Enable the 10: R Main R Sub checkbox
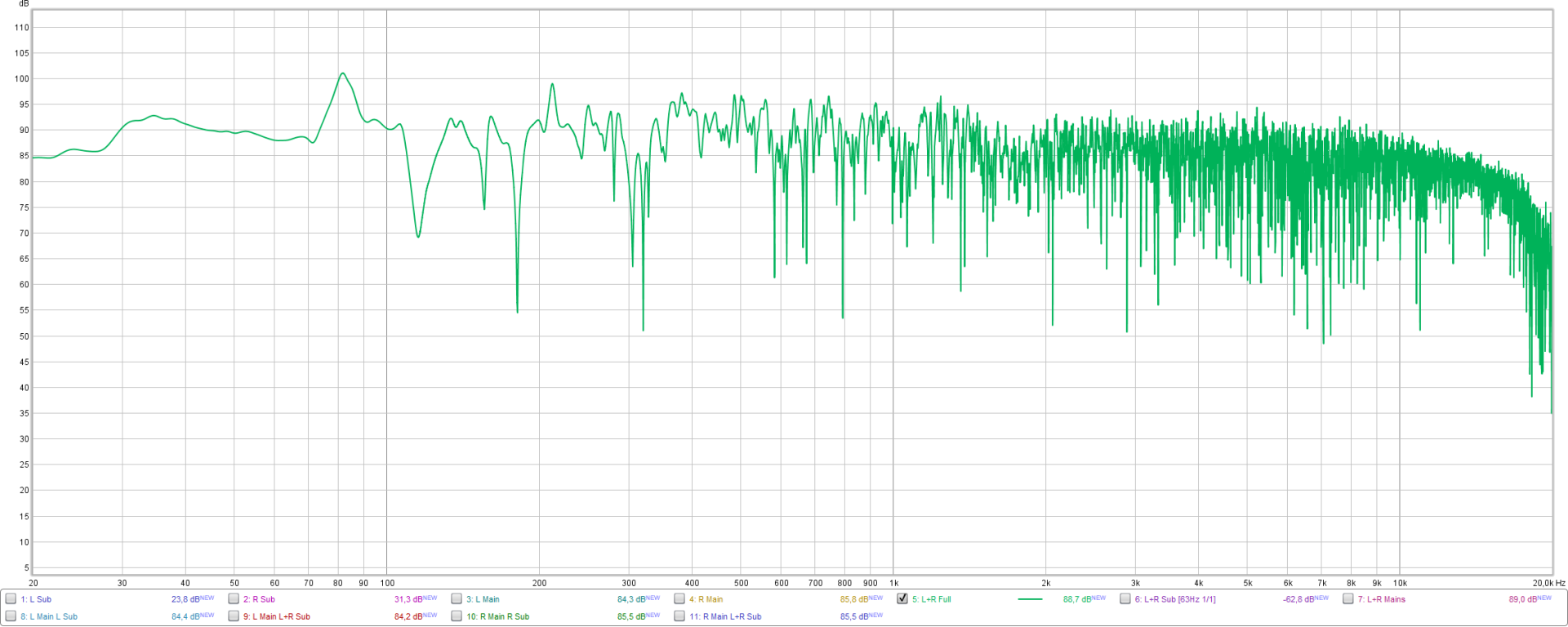1568x627 pixels. (x=457, y=616)
